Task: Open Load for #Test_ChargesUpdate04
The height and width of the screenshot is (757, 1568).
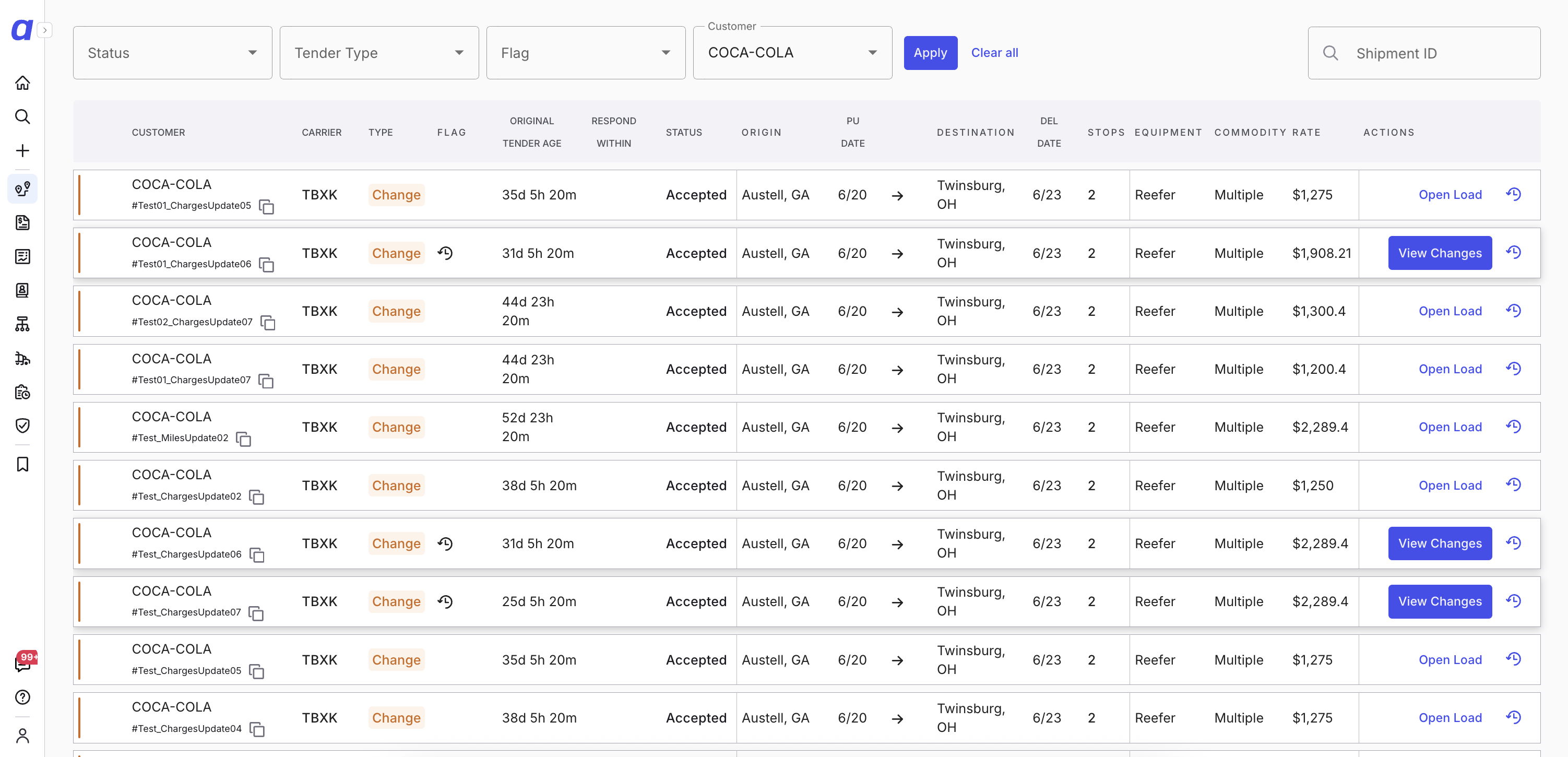Action: [1450, 718]
